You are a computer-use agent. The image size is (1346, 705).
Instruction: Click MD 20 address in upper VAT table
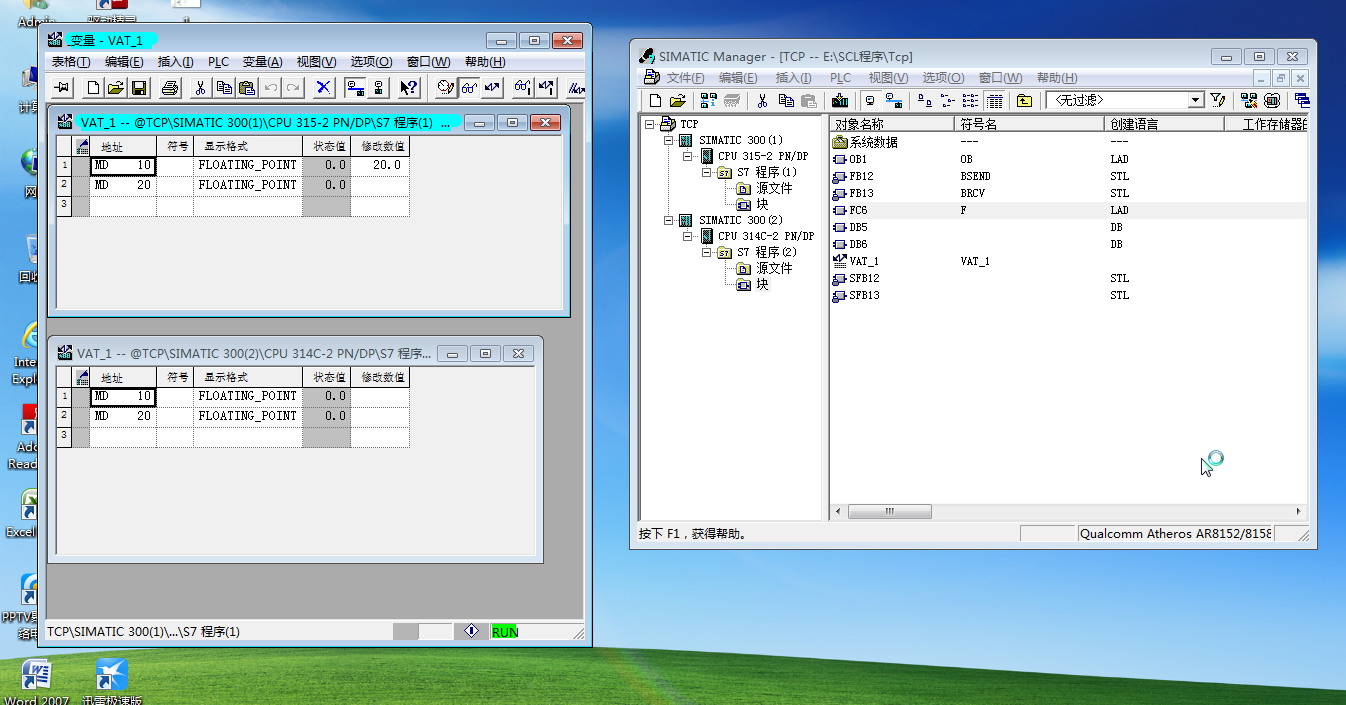[x=123, y=185]
